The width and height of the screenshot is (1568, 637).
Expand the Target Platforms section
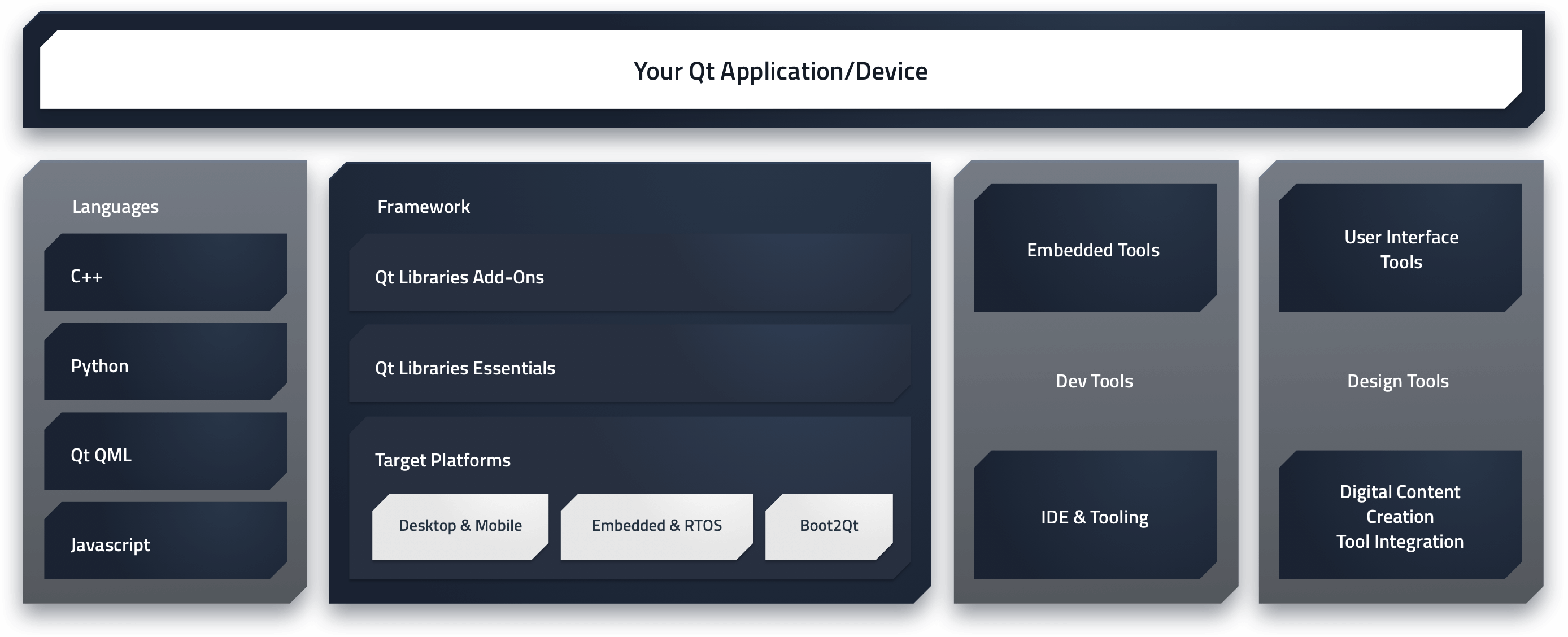(x=442, y=461)
